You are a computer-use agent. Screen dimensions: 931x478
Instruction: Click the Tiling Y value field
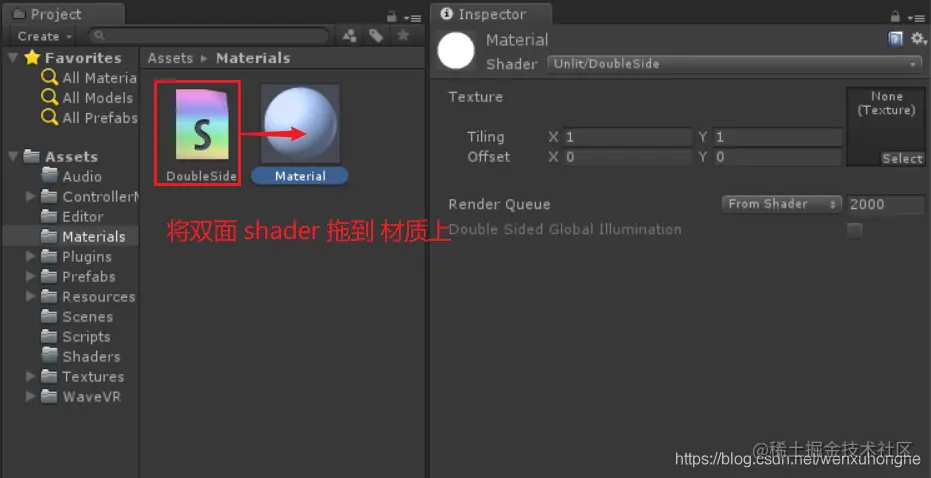tap(778, 138)
